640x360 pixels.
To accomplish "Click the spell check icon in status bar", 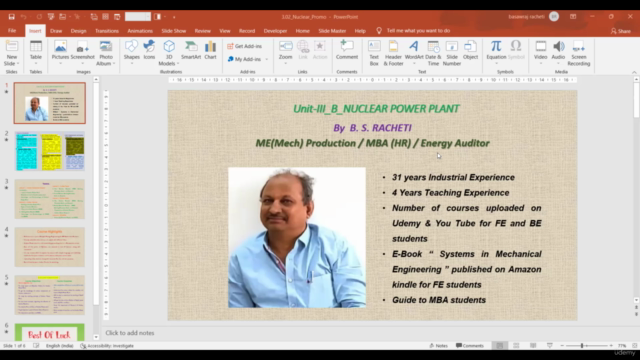I will pos(36,346).
